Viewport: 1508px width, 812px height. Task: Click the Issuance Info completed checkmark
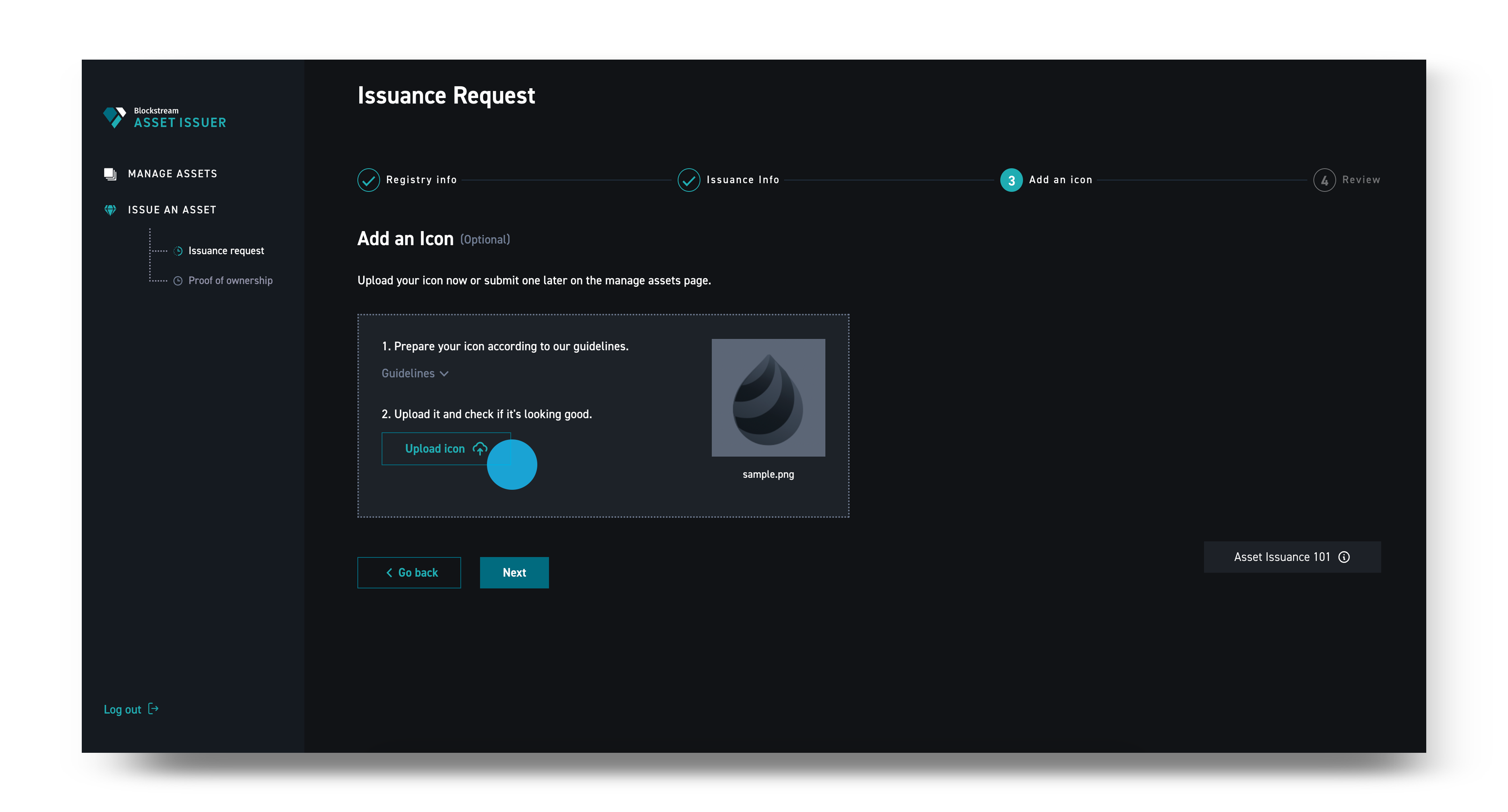point(688,180)
